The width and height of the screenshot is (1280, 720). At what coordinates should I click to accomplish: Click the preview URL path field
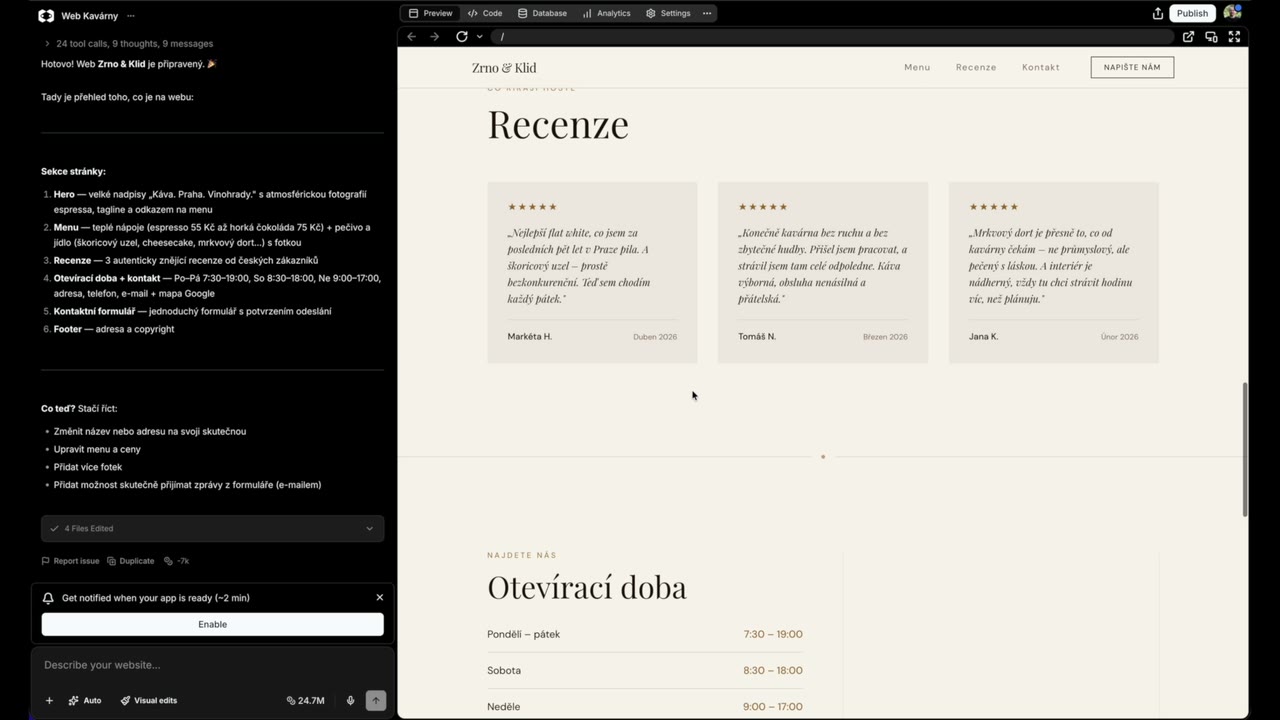tap(831, 36)
